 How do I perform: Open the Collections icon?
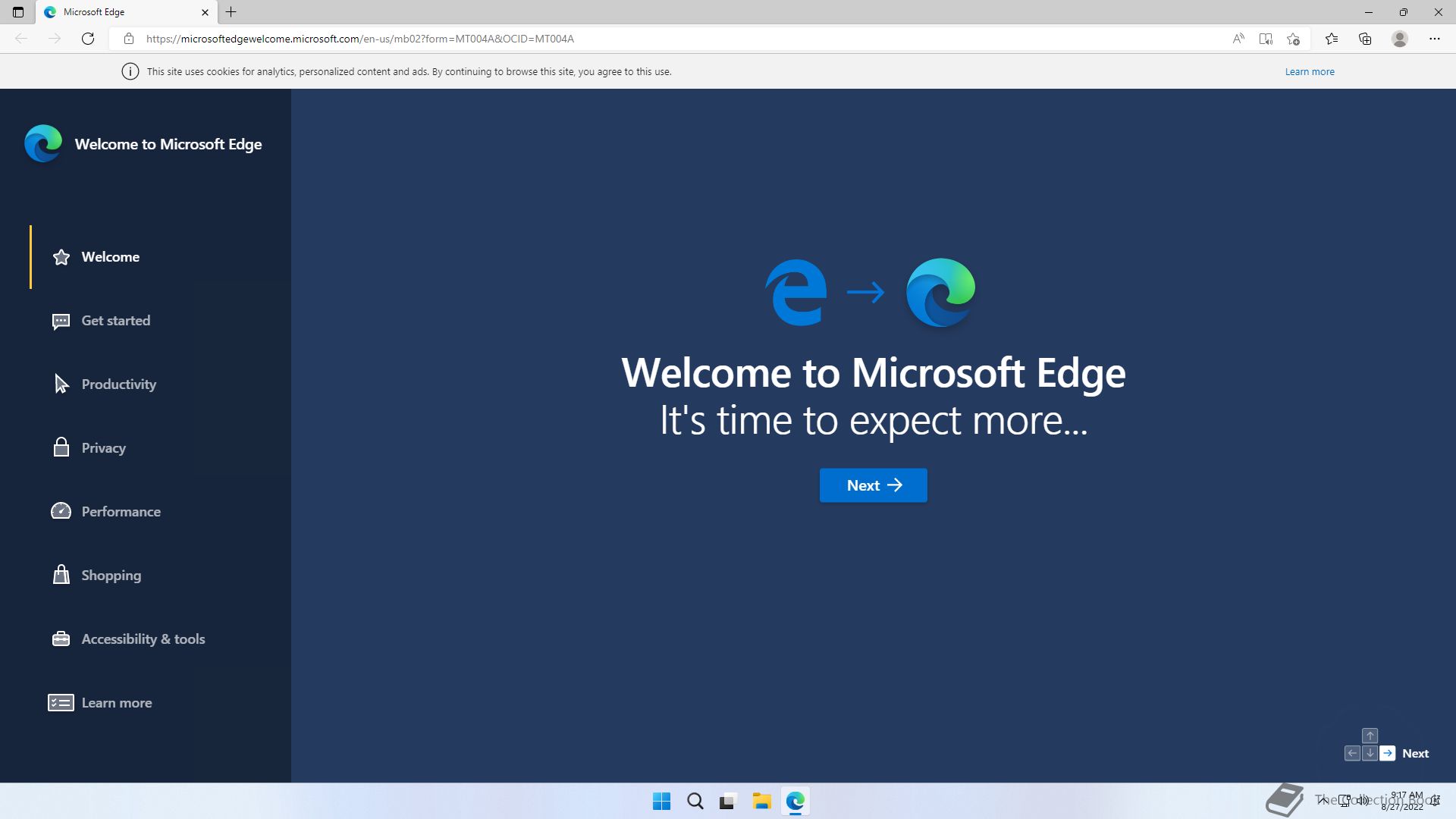click(x=1365, y=39)
